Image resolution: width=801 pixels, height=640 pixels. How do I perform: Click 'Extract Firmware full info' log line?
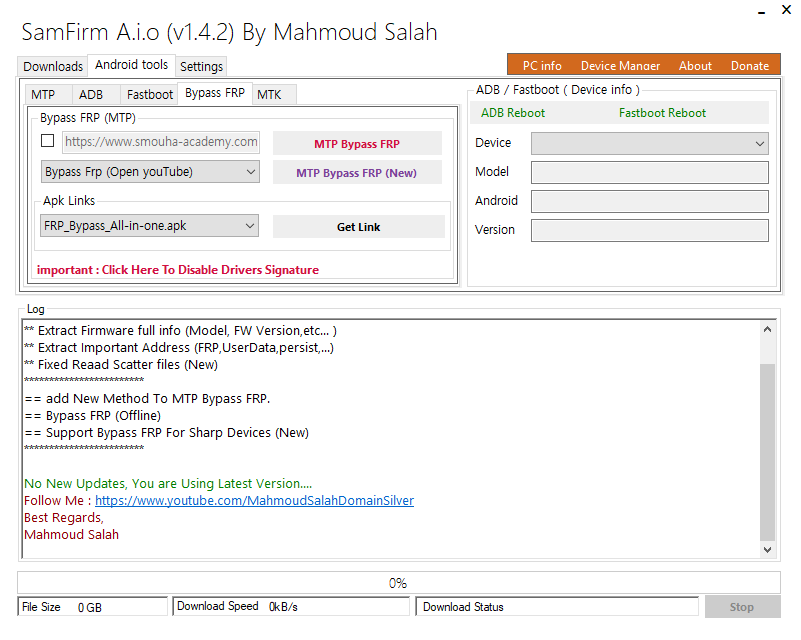coord(180,330)
